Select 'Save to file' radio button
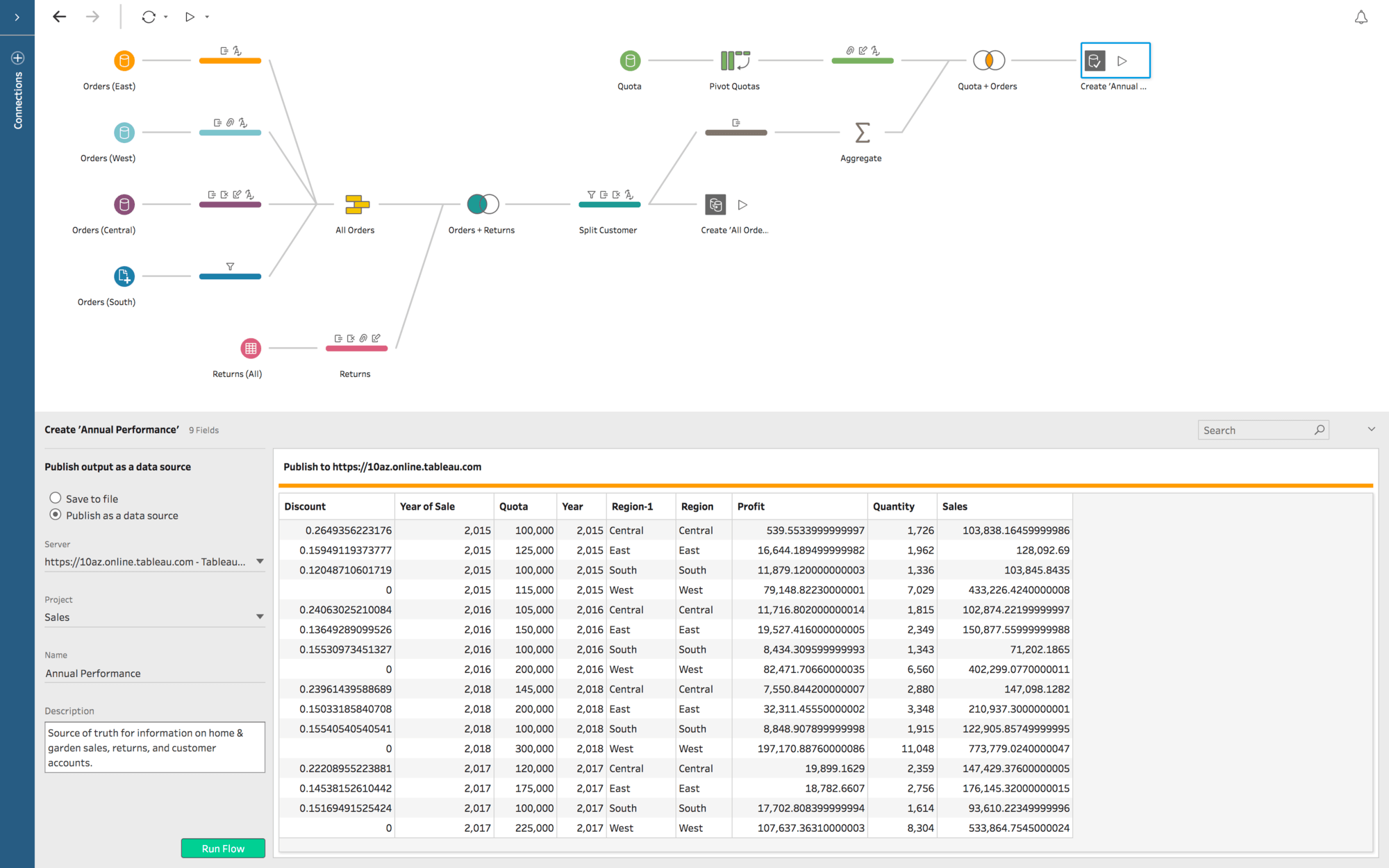The width and height of the screenshot is (1389, 868). pos(54,498)
